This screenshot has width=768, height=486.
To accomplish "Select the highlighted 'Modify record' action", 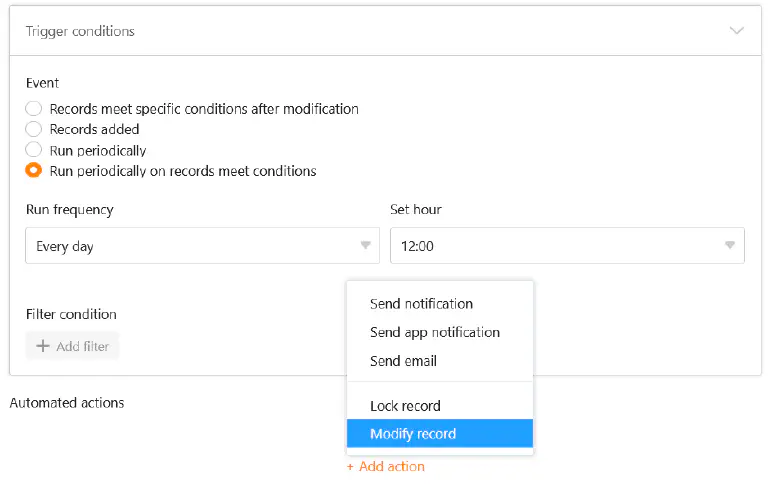I will click(x=440, y=434).
